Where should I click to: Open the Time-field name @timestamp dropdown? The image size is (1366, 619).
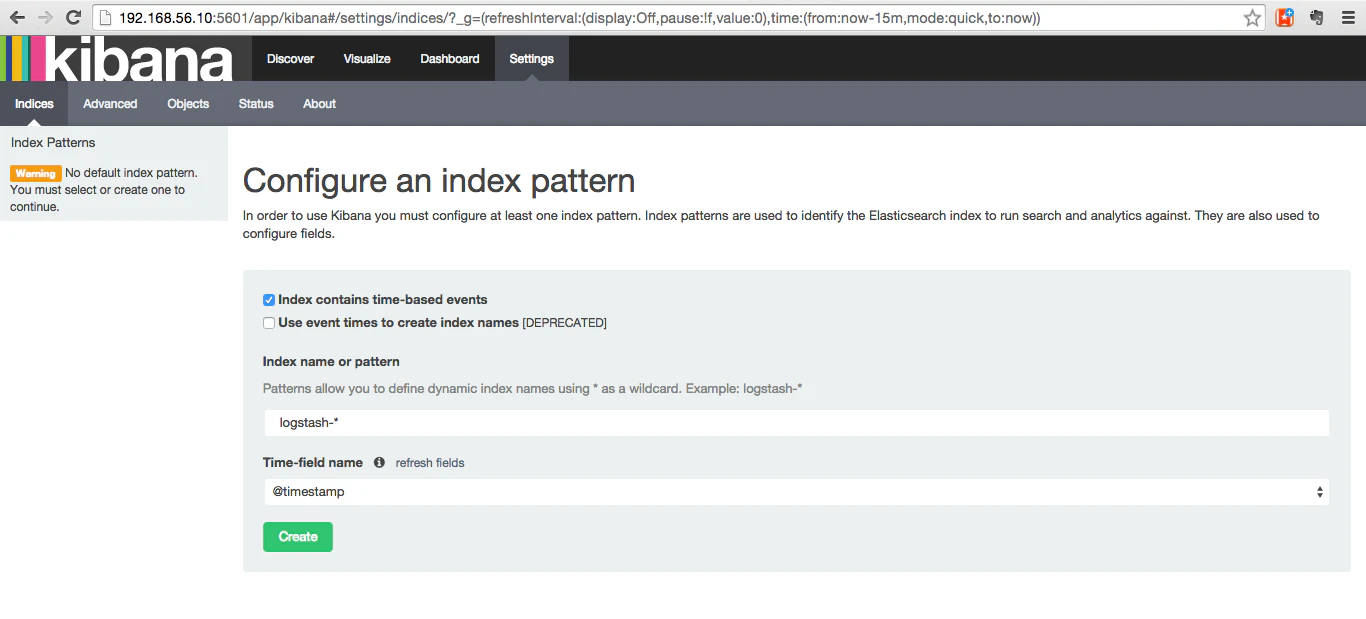[x=796, y=492]
